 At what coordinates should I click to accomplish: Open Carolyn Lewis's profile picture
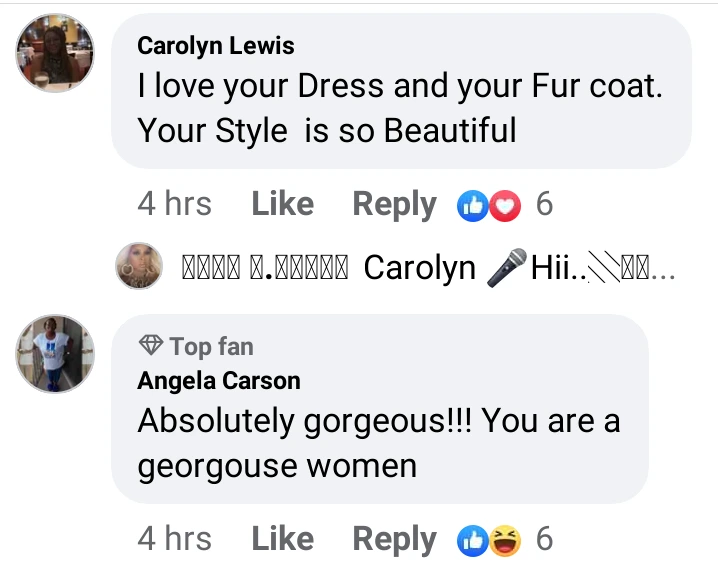[x=55, y=52]
